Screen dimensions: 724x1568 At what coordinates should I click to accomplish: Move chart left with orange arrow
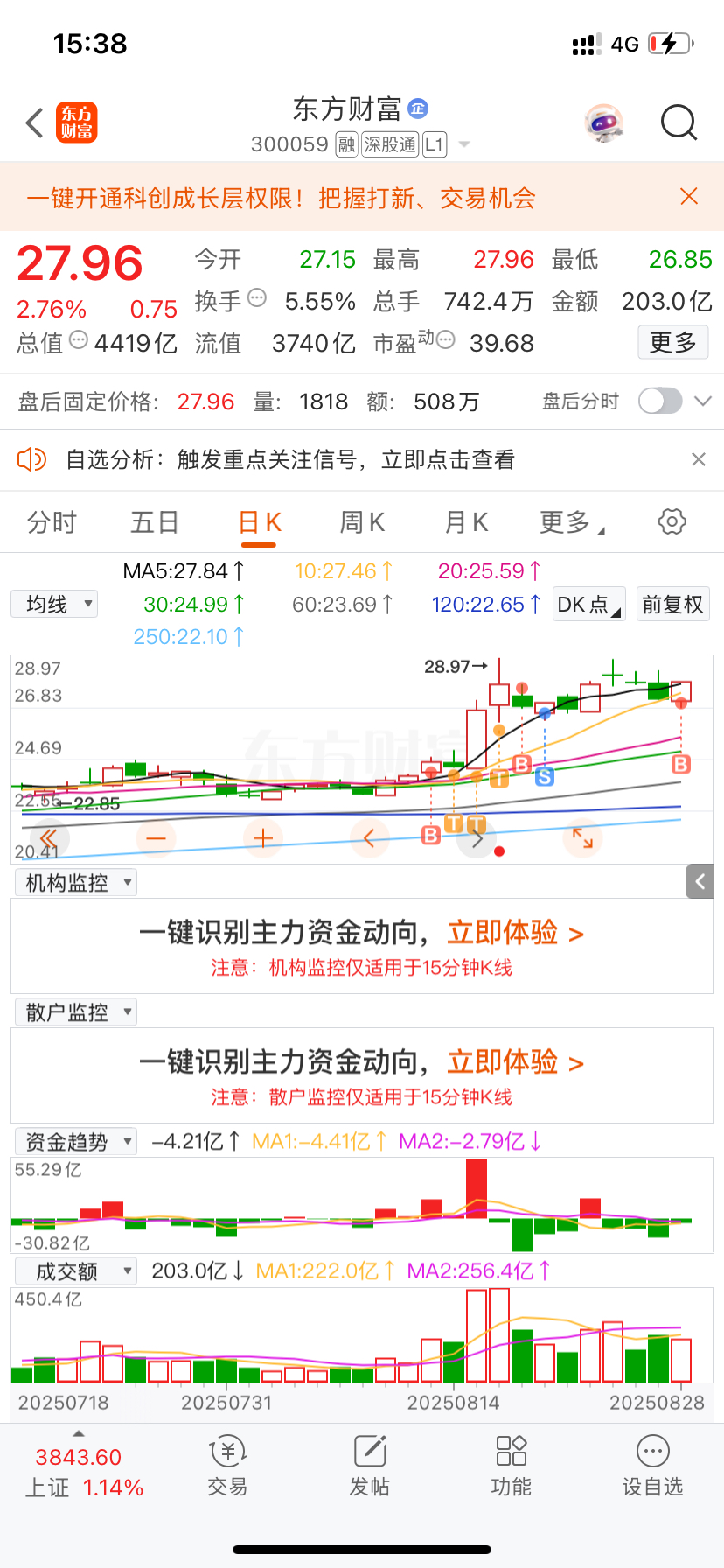369,838
